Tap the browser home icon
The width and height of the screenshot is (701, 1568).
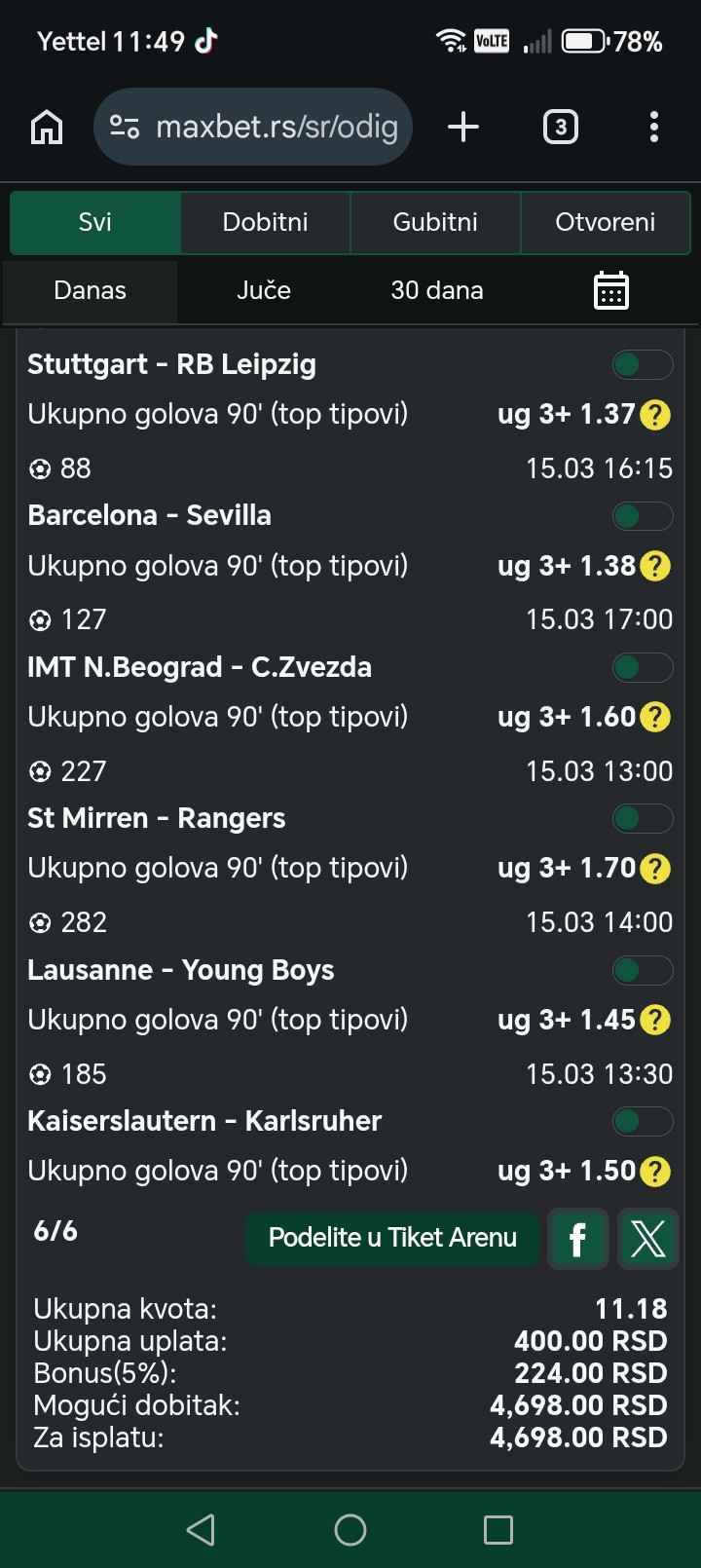click(x=47, y=128)
